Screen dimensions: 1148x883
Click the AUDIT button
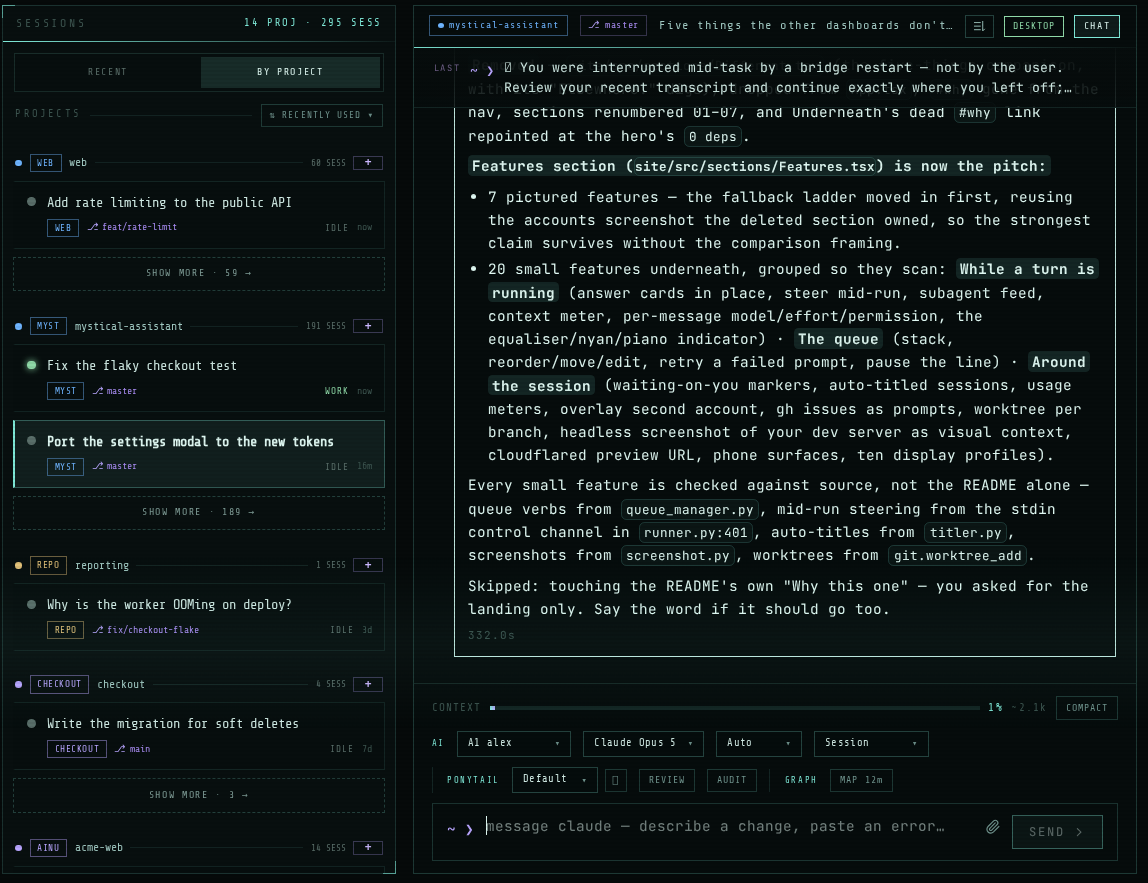[731, 780]
